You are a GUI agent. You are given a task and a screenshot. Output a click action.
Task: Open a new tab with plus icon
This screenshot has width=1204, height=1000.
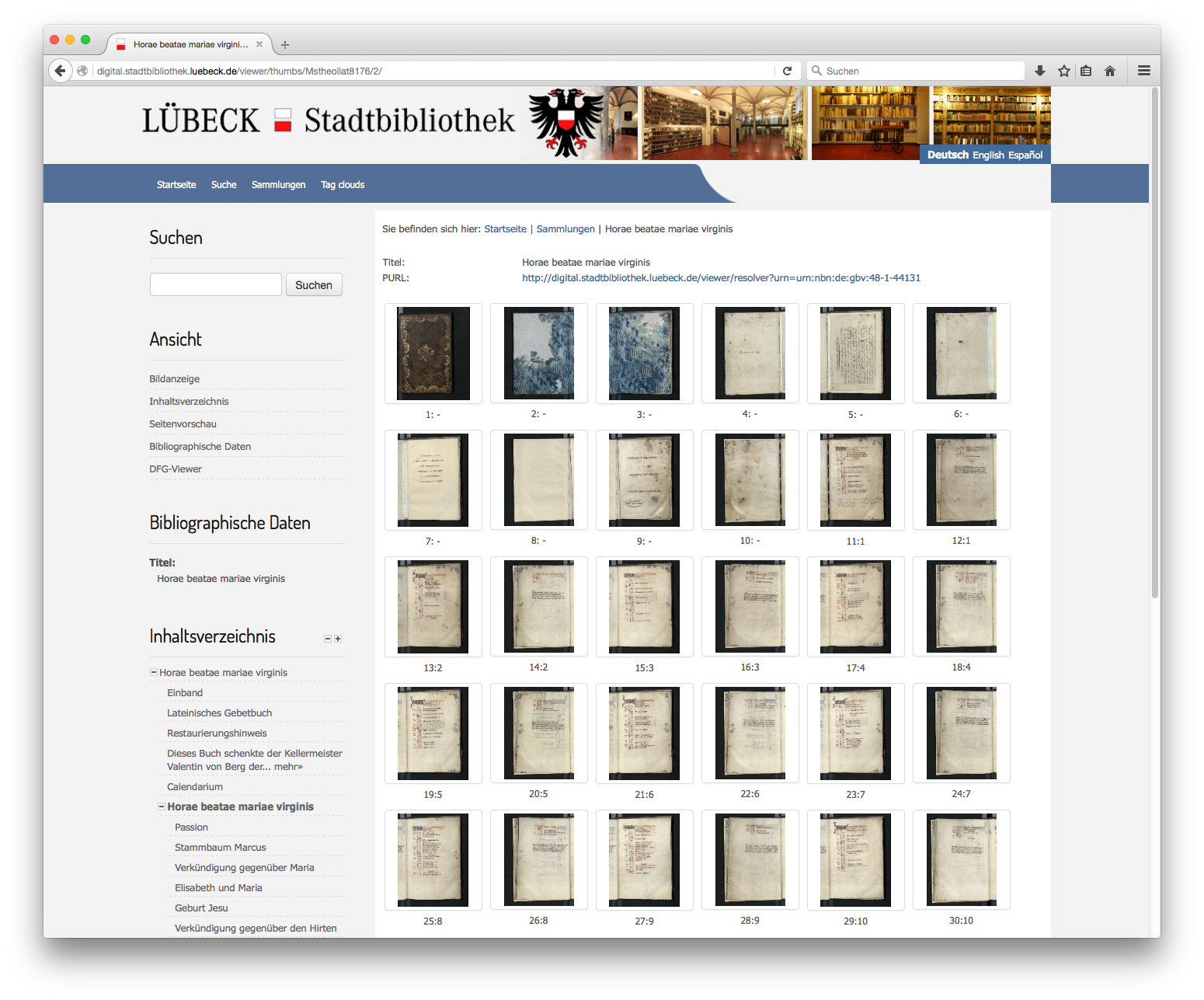[x=285, y=45]
